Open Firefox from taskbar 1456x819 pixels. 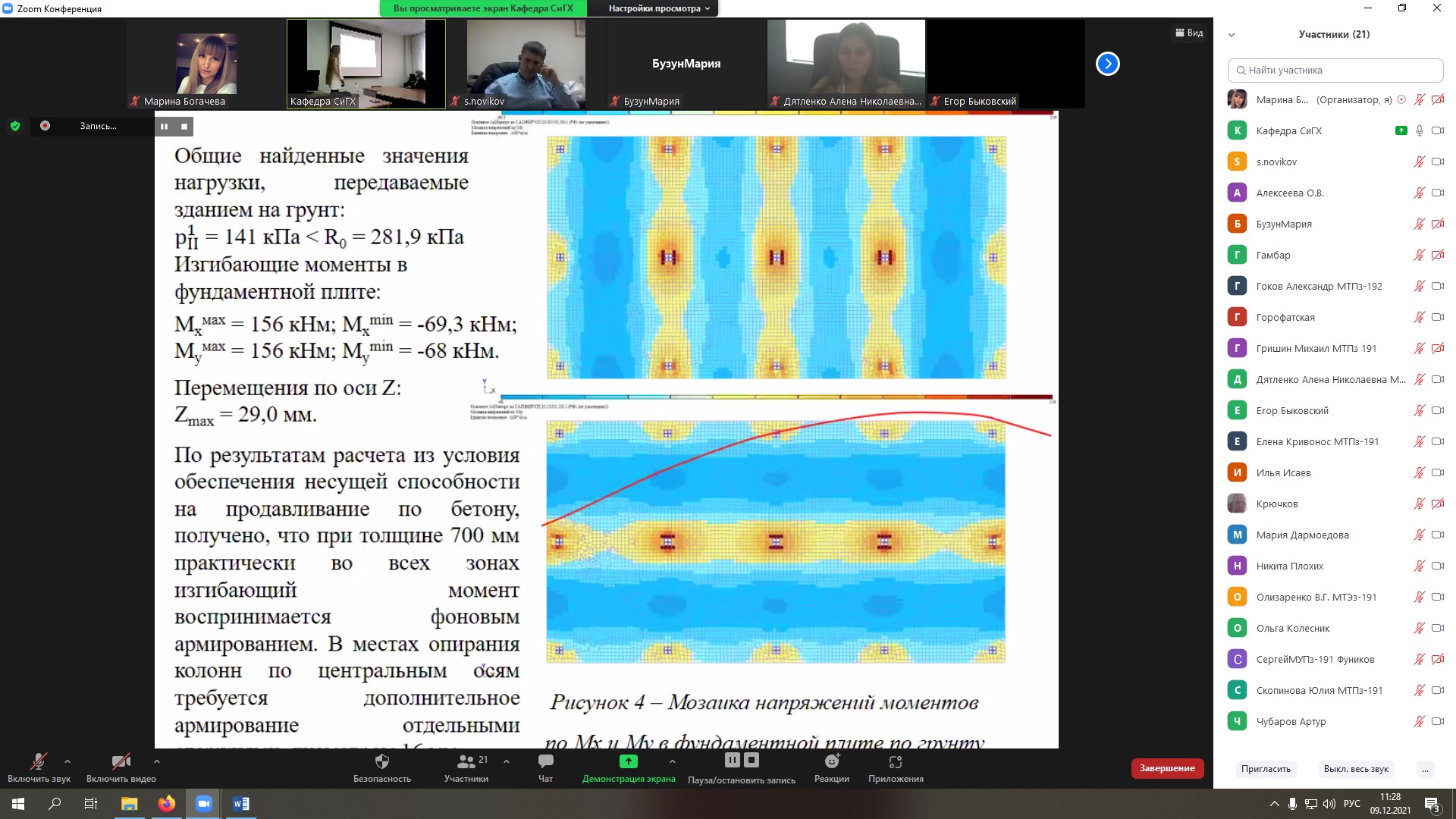166,804
